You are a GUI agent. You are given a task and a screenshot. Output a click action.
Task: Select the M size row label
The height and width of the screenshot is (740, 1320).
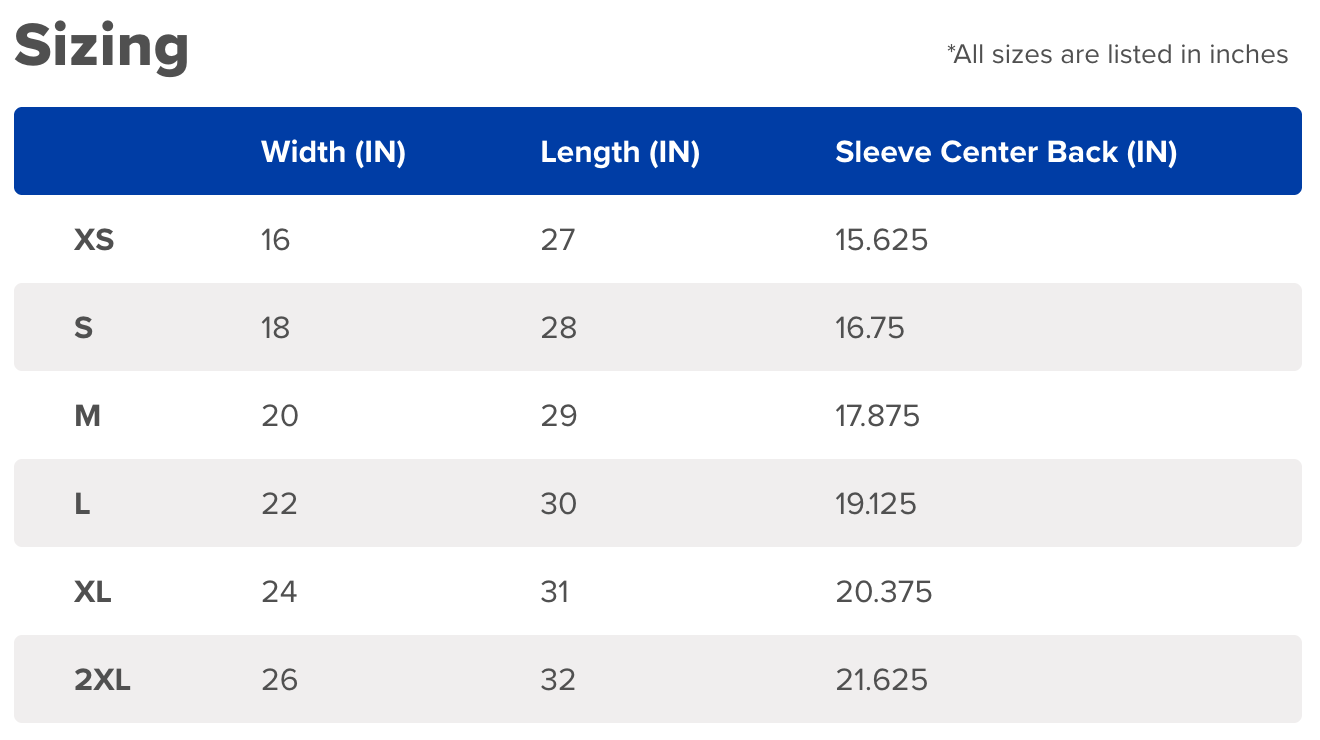(x=87, y=416)
